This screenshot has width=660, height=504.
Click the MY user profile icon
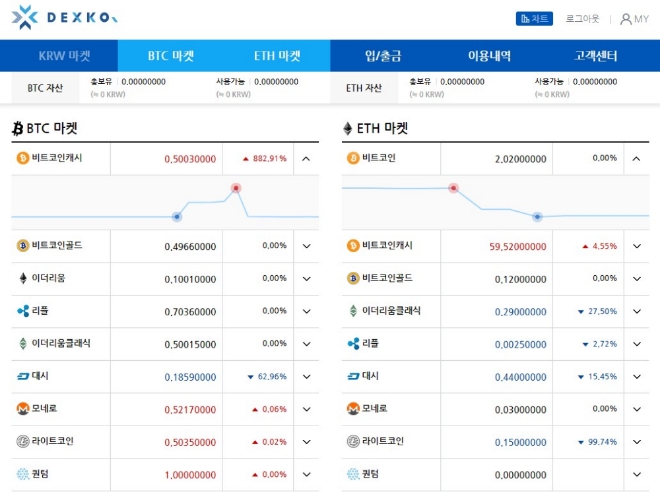tap(625, 19)
